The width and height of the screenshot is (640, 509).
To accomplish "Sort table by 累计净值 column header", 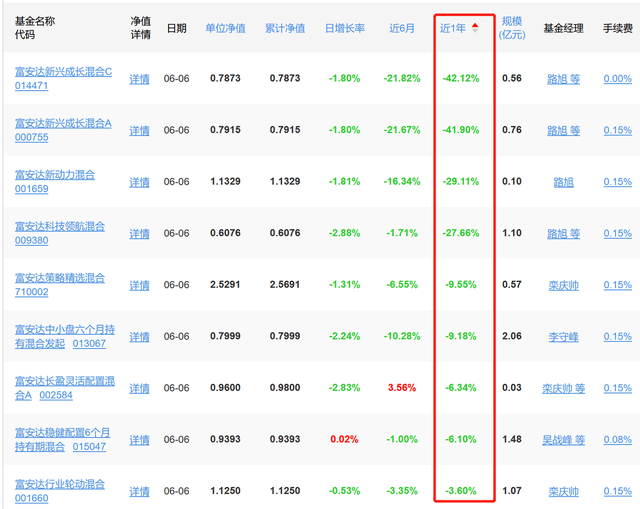I will (285, 28).
